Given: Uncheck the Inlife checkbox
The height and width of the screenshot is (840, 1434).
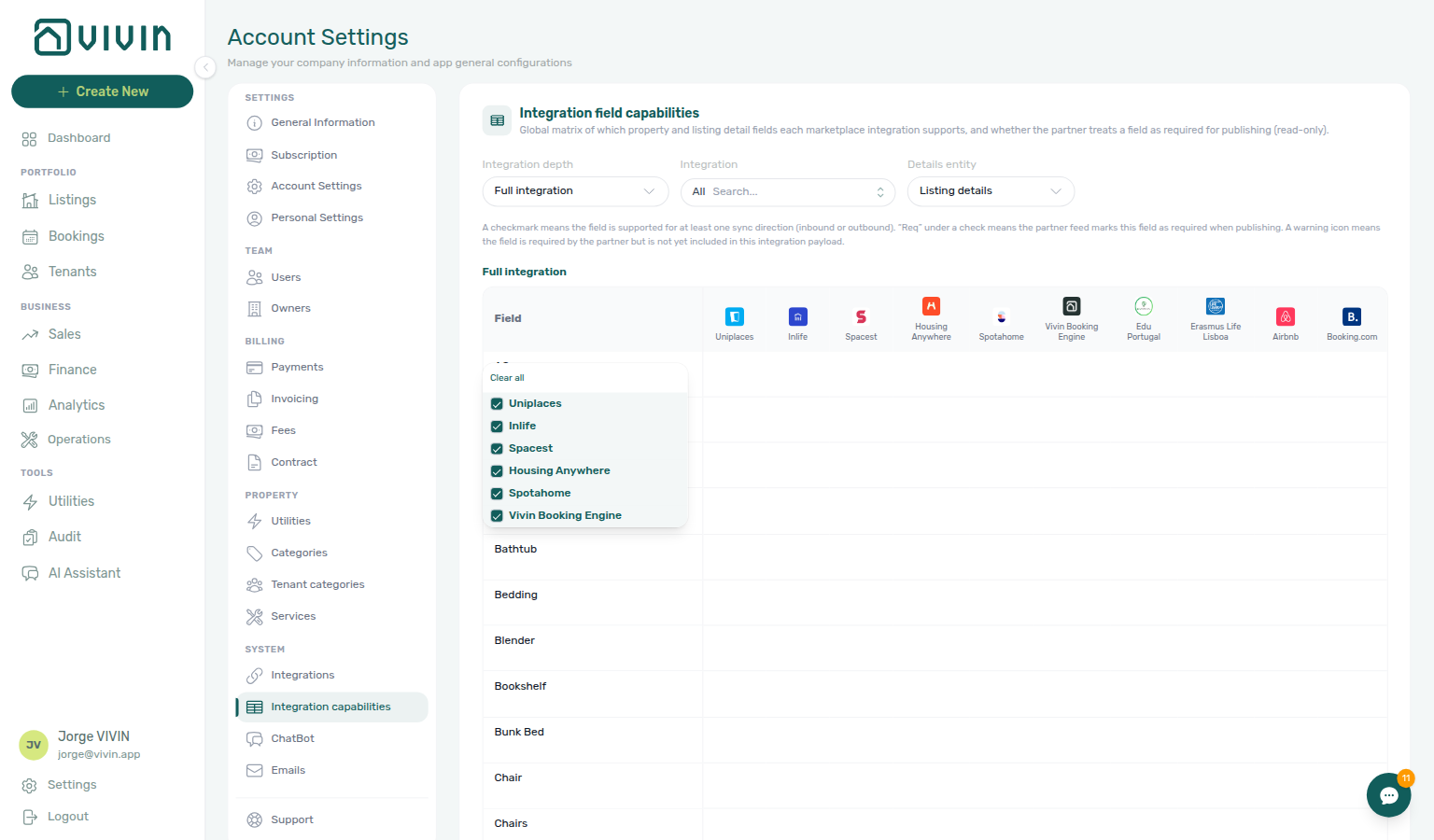Looking at the screenshot, I should point(497,427).
